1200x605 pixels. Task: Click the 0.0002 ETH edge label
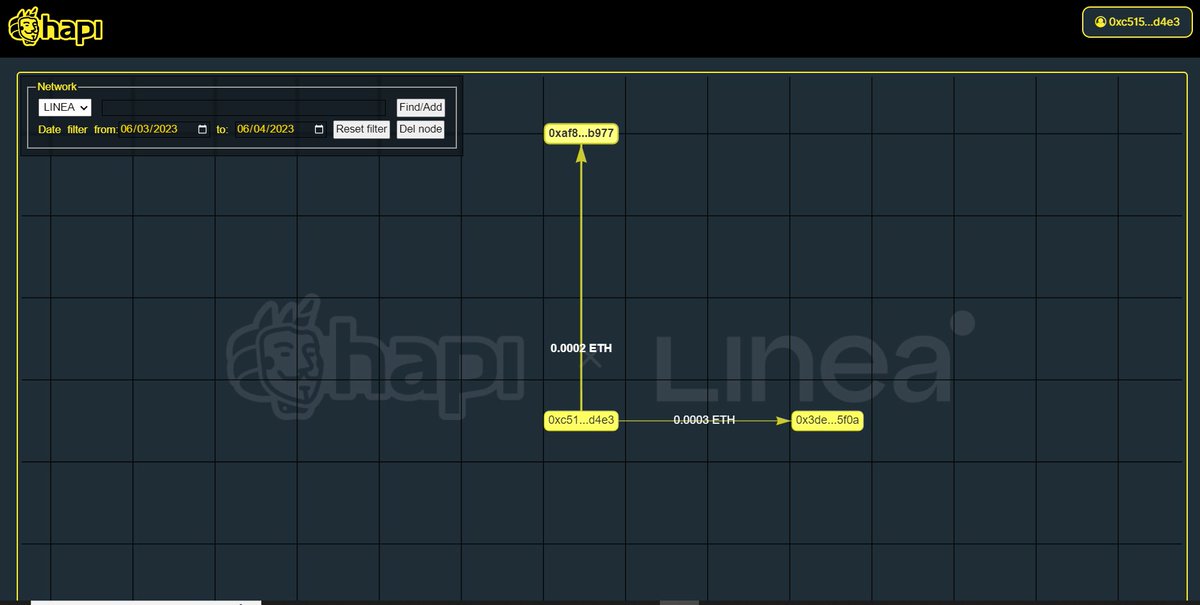tap(581, 348)
